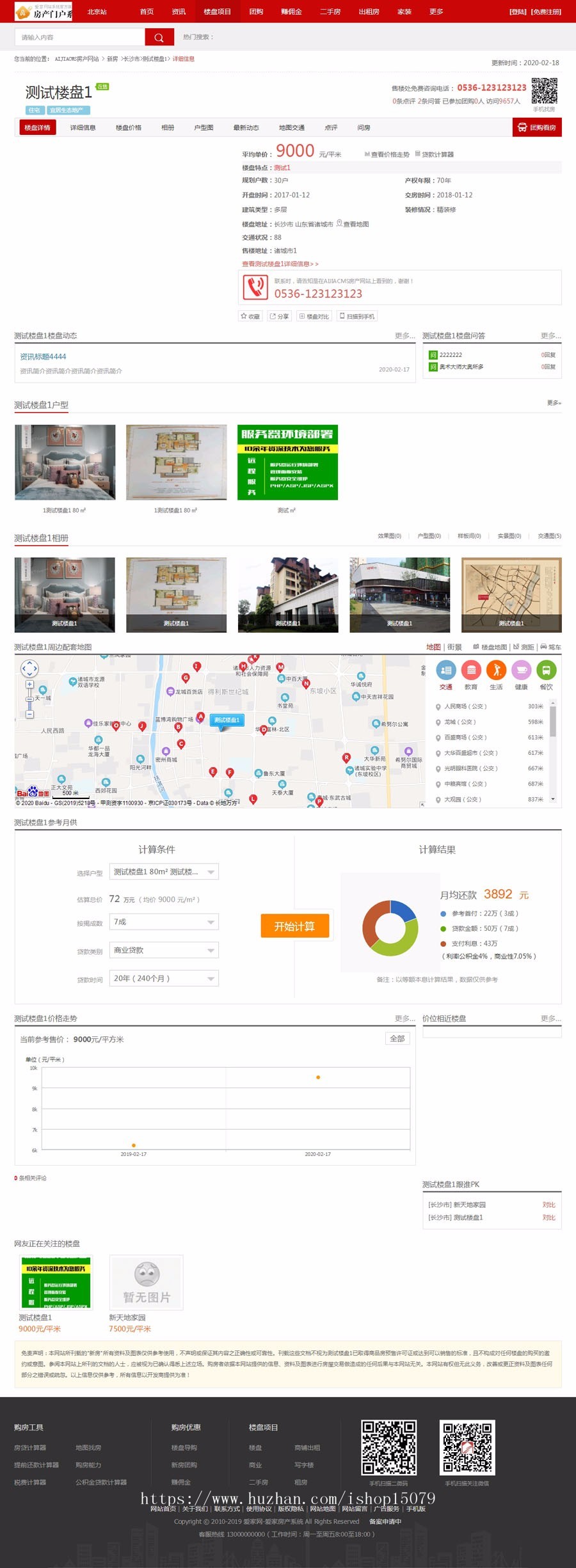Select the 交通 transport category icon
This screenshot has width=576, height=1568.
coord(446,670)
